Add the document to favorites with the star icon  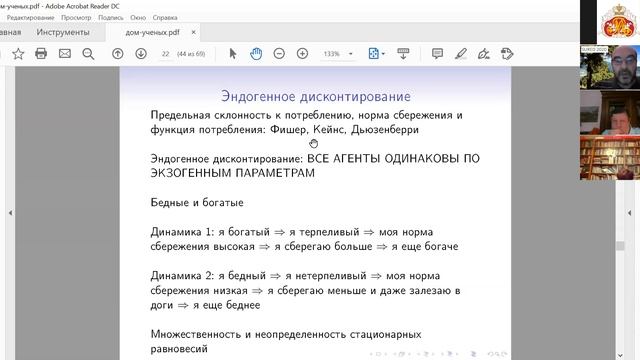tap(18, 54)
